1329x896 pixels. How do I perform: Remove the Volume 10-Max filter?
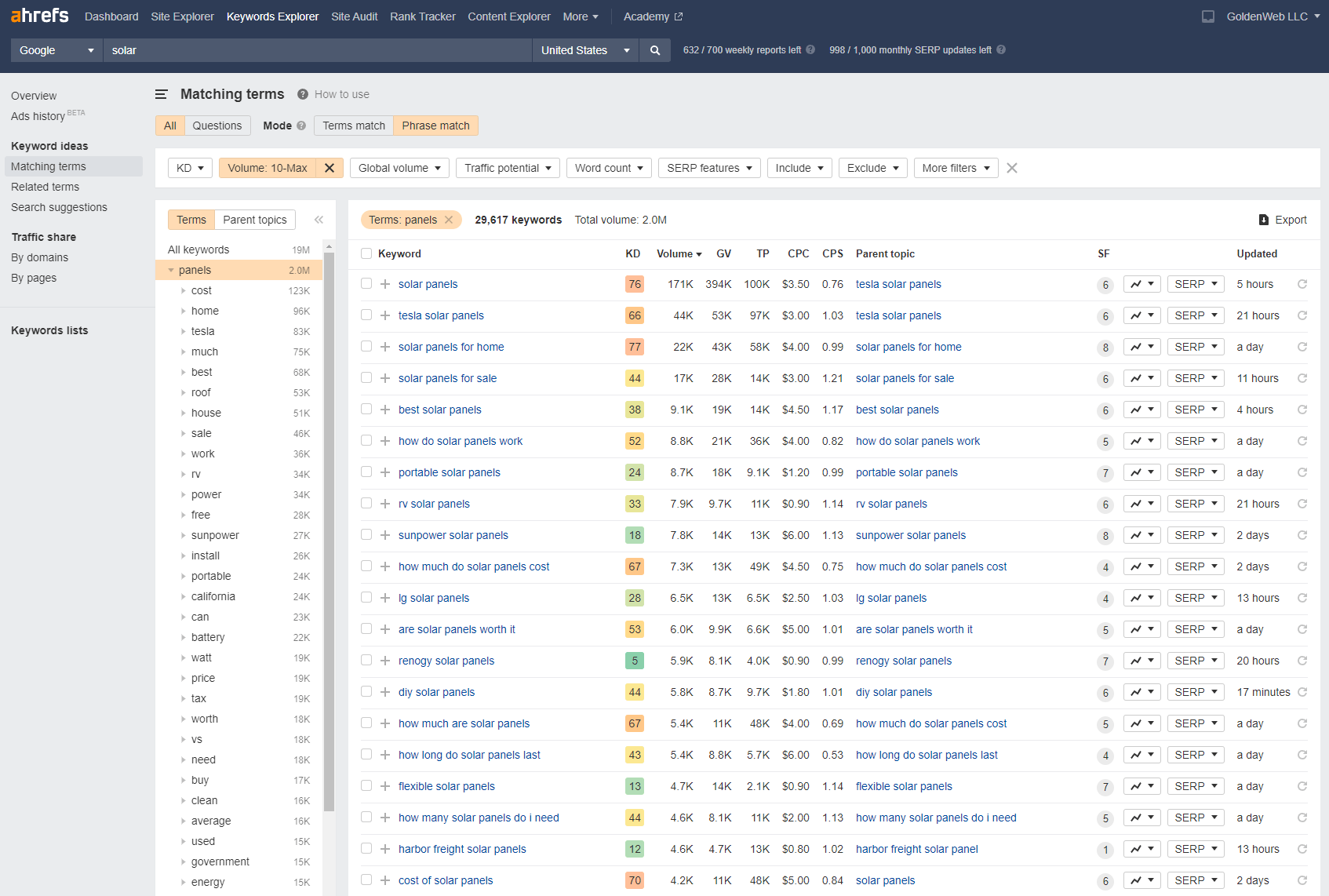[x=330, y=168]
